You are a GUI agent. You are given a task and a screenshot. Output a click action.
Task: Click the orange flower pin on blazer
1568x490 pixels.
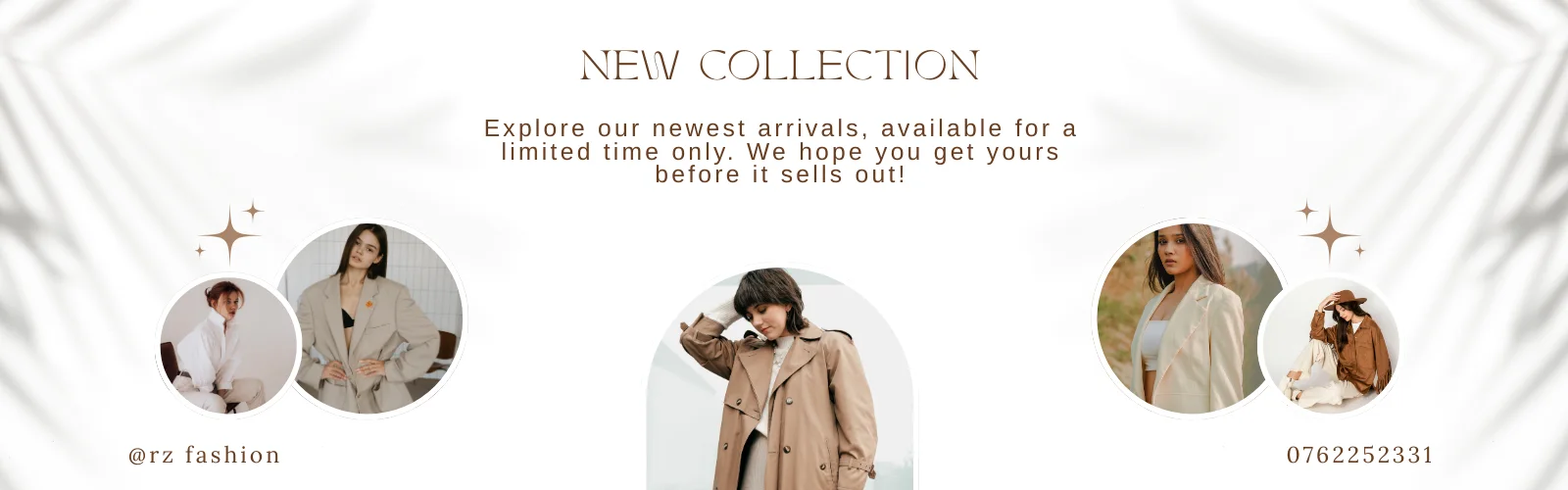(x=369, y=305)
